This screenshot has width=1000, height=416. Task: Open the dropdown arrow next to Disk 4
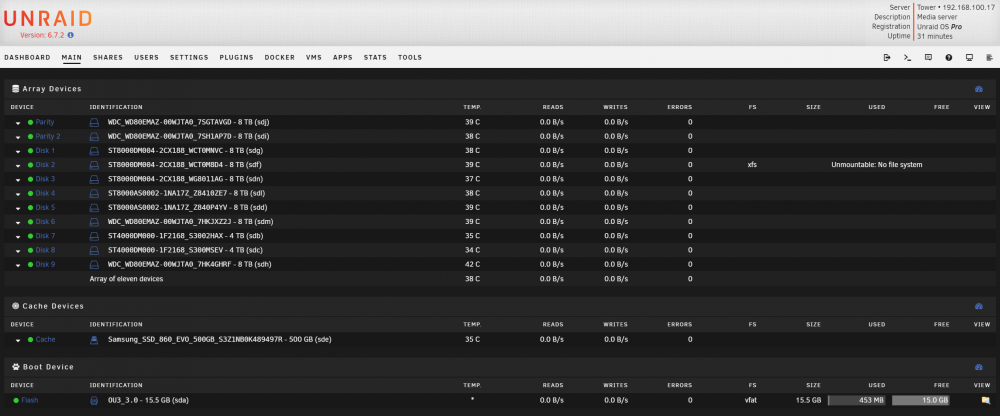coord(18,194)
